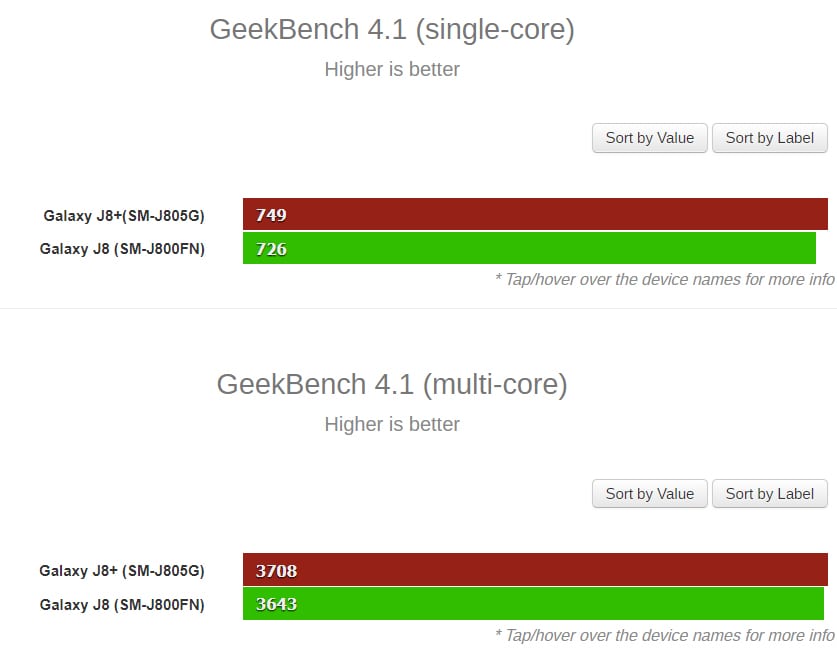
Task: Click the tap/hover note under multi-core chart
Action: (x=665, y=635)
